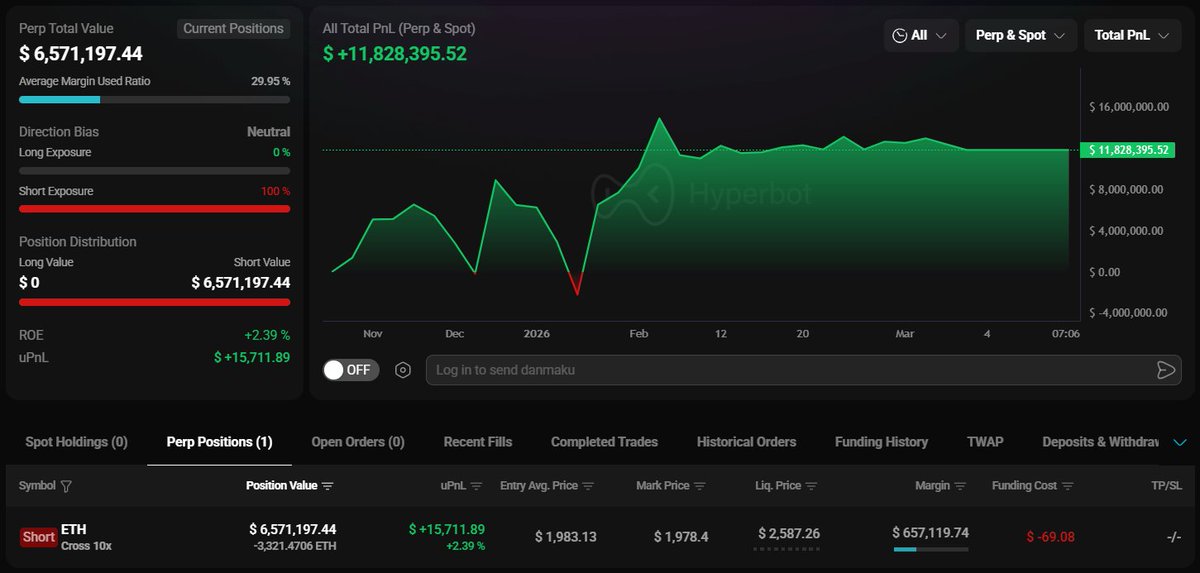Toggle the danmaku OFF switch
This screenshot has width=1200, height=573.
click(x=348, y=370)
